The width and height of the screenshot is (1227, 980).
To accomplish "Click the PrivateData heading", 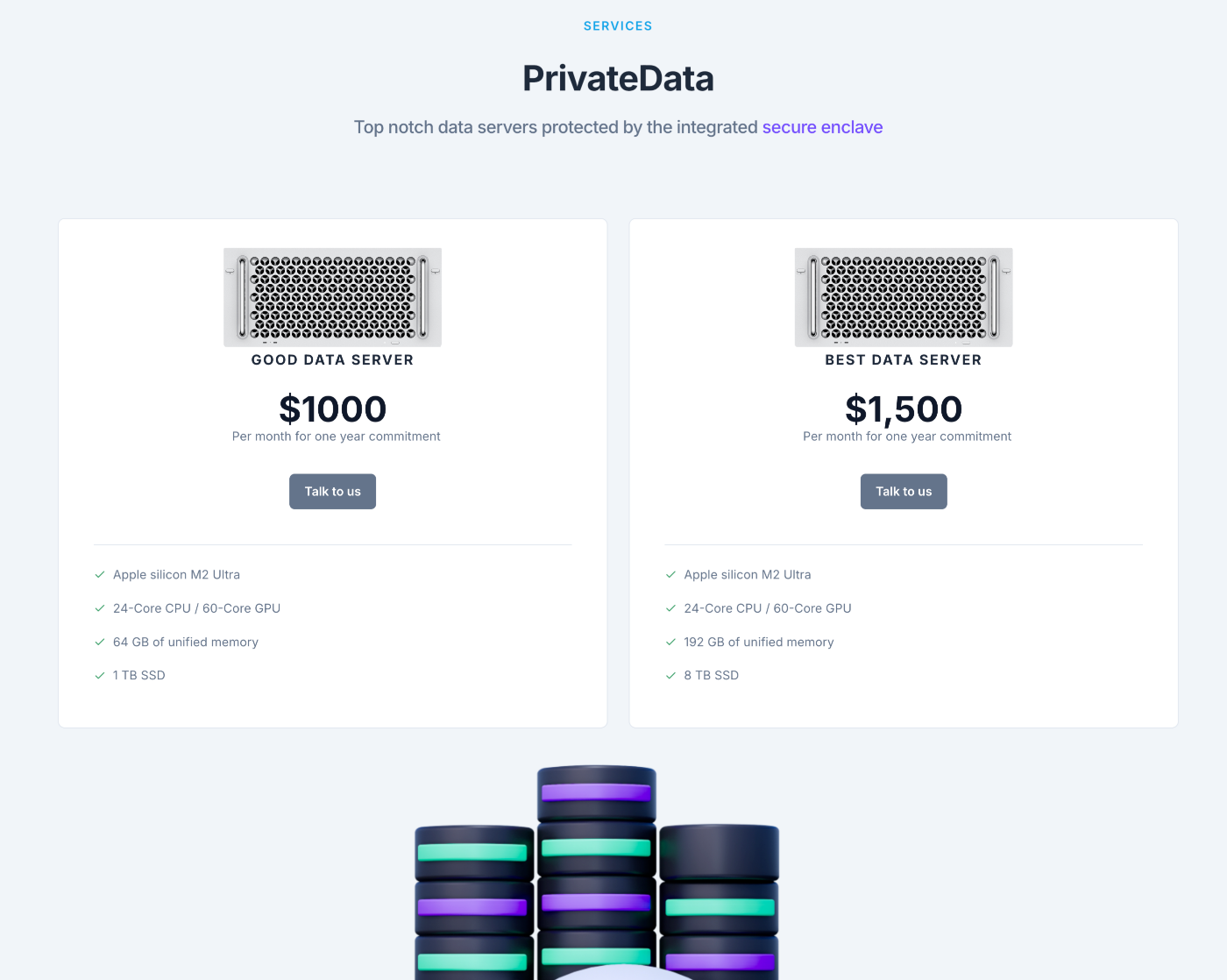I will point(618,79).
